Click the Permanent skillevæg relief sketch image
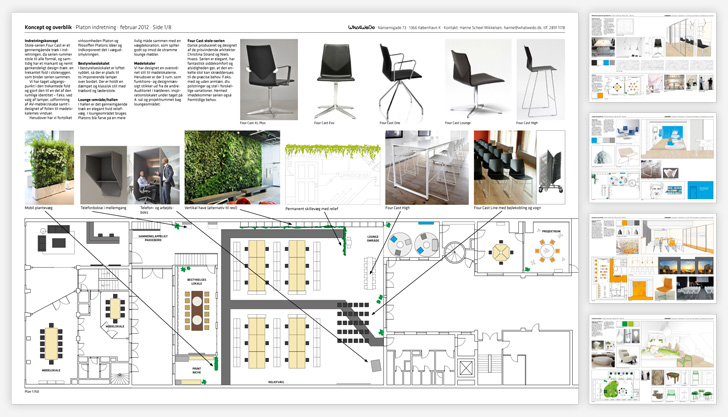728x417 pixels. [332, 173]
